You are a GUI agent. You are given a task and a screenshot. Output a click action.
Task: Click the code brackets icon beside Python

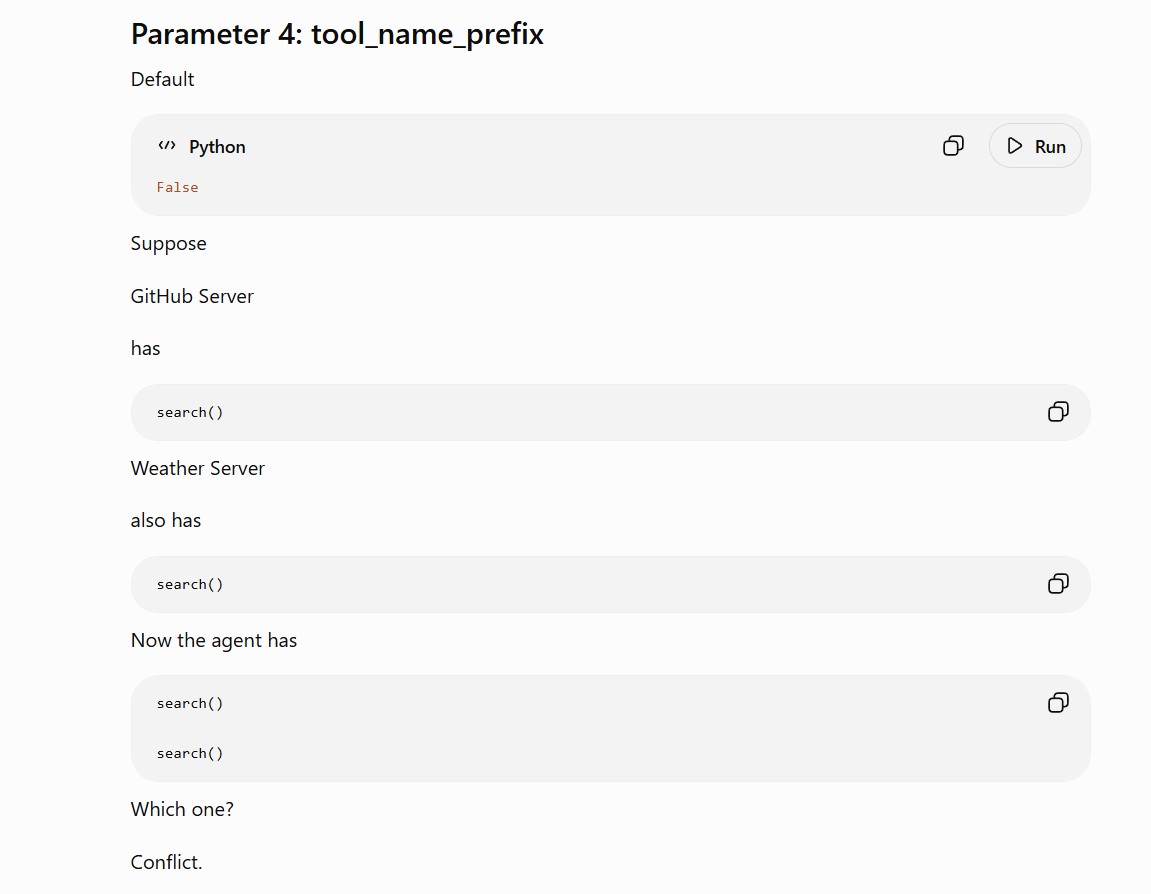coord(167,145)
